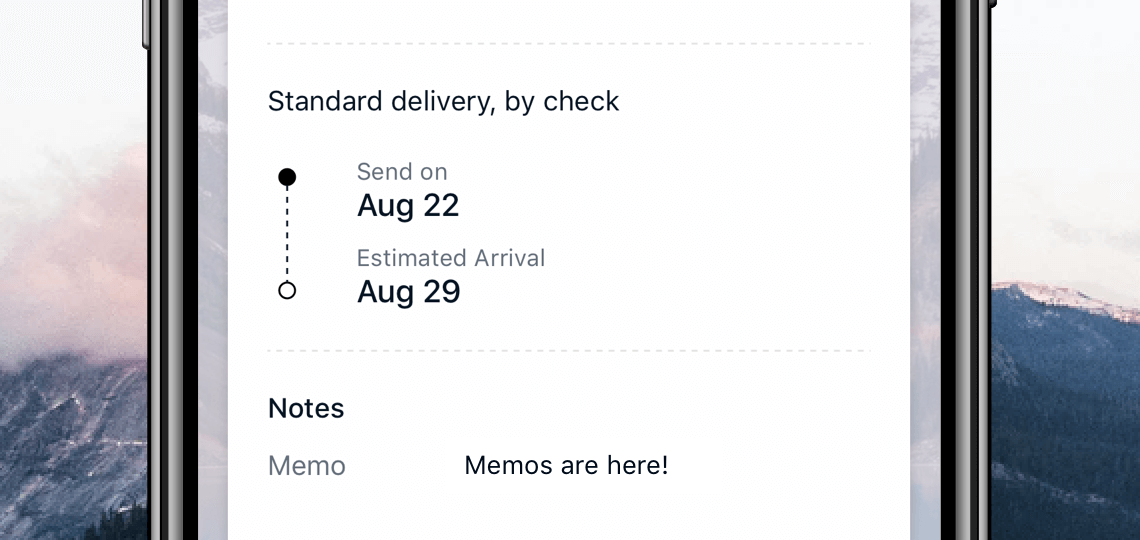The width and height of the screenshot is (1140, 540).
Task: Click the "Send on" label
Action: (402, 172)
